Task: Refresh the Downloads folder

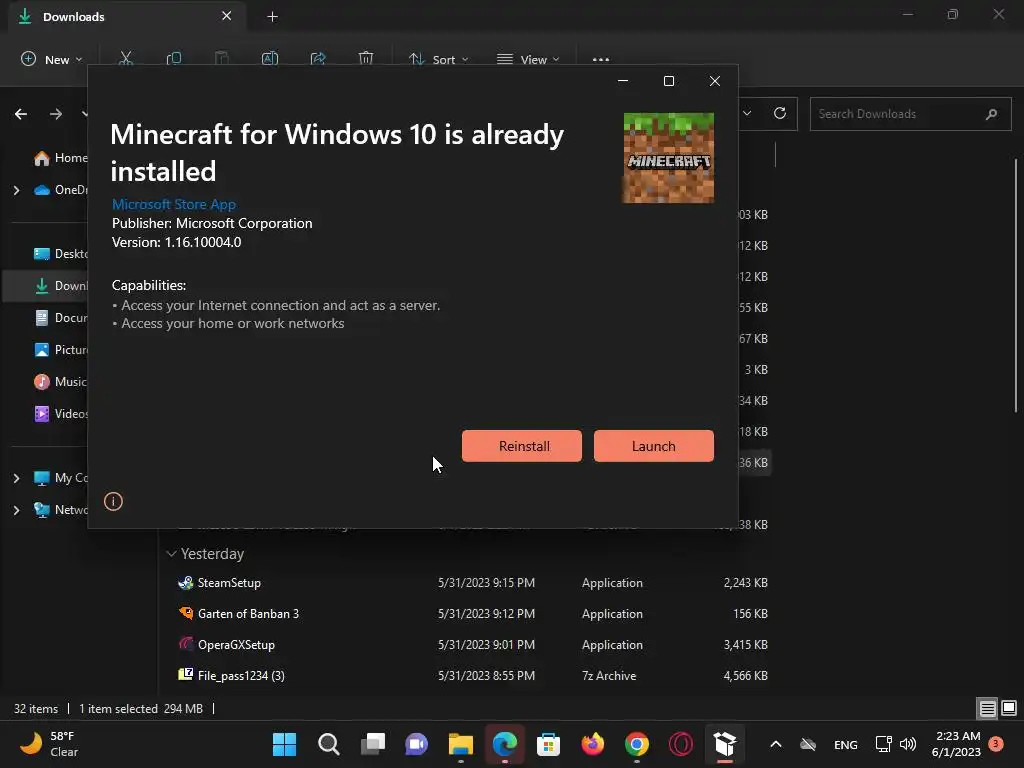Action: 780,113
